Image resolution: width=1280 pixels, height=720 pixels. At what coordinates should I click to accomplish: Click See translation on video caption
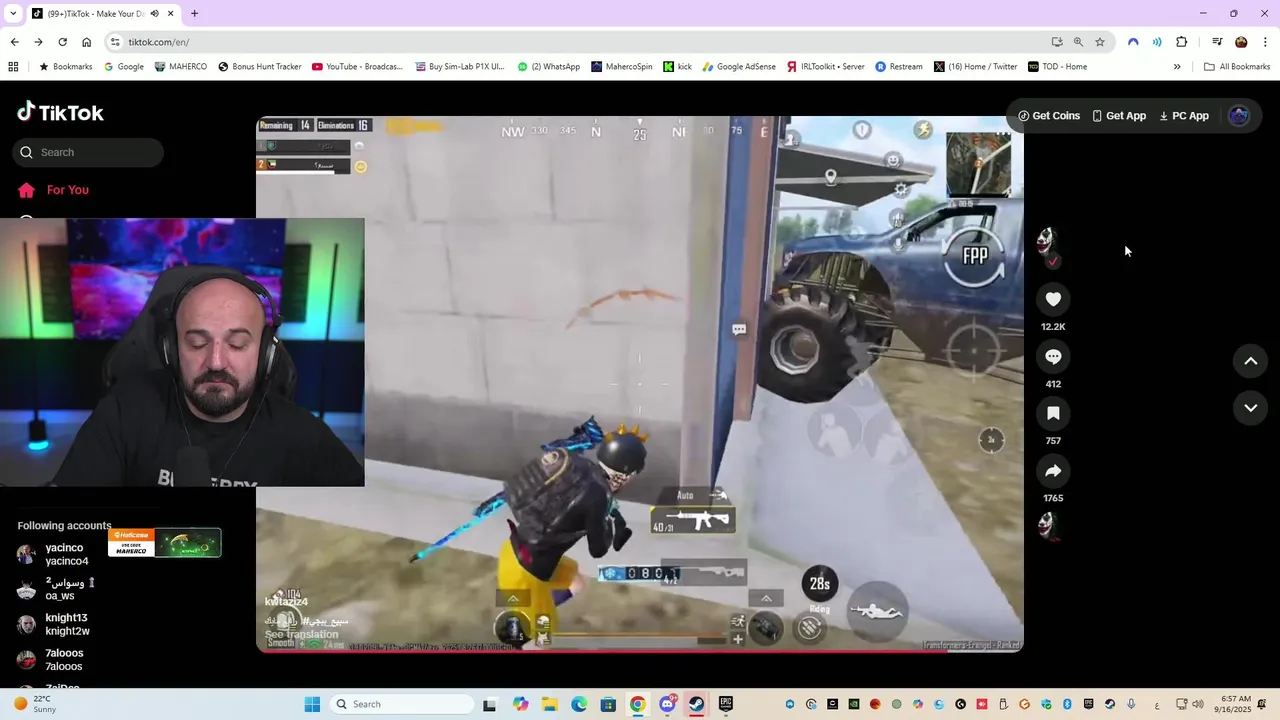pyautogui.click(x=301, y=634)
